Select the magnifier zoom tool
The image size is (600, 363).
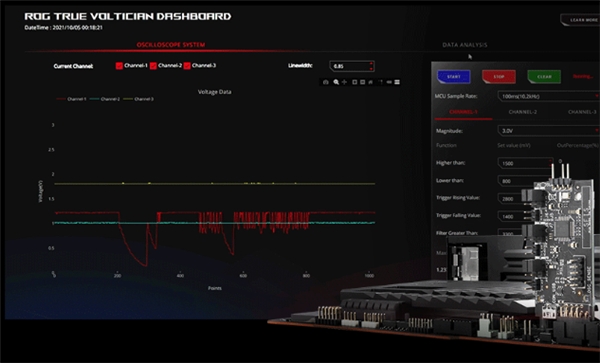tap(336, 82)
